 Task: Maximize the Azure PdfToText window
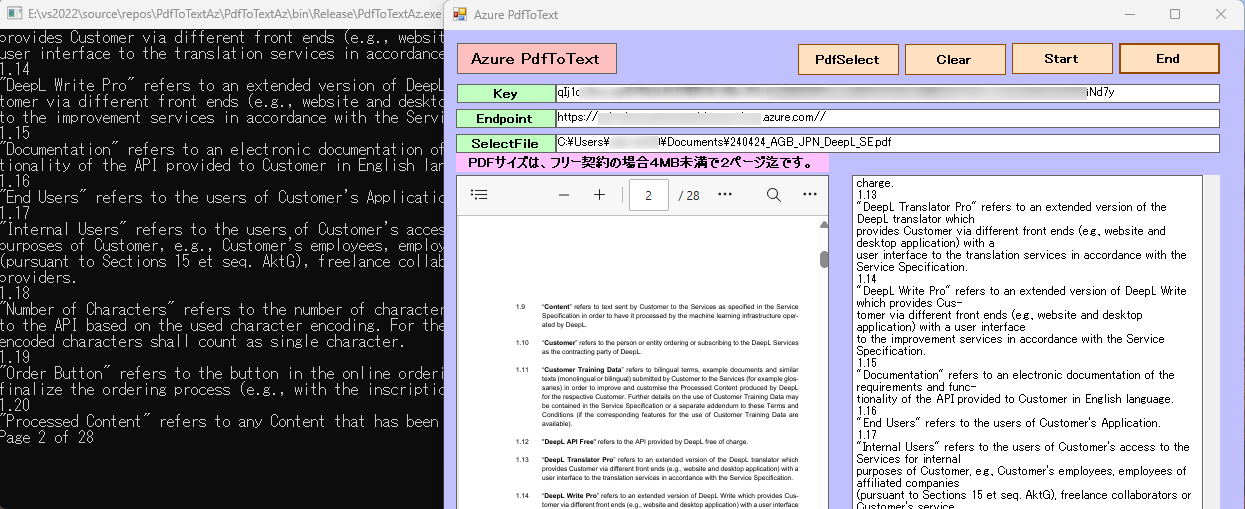(1175, 15)
